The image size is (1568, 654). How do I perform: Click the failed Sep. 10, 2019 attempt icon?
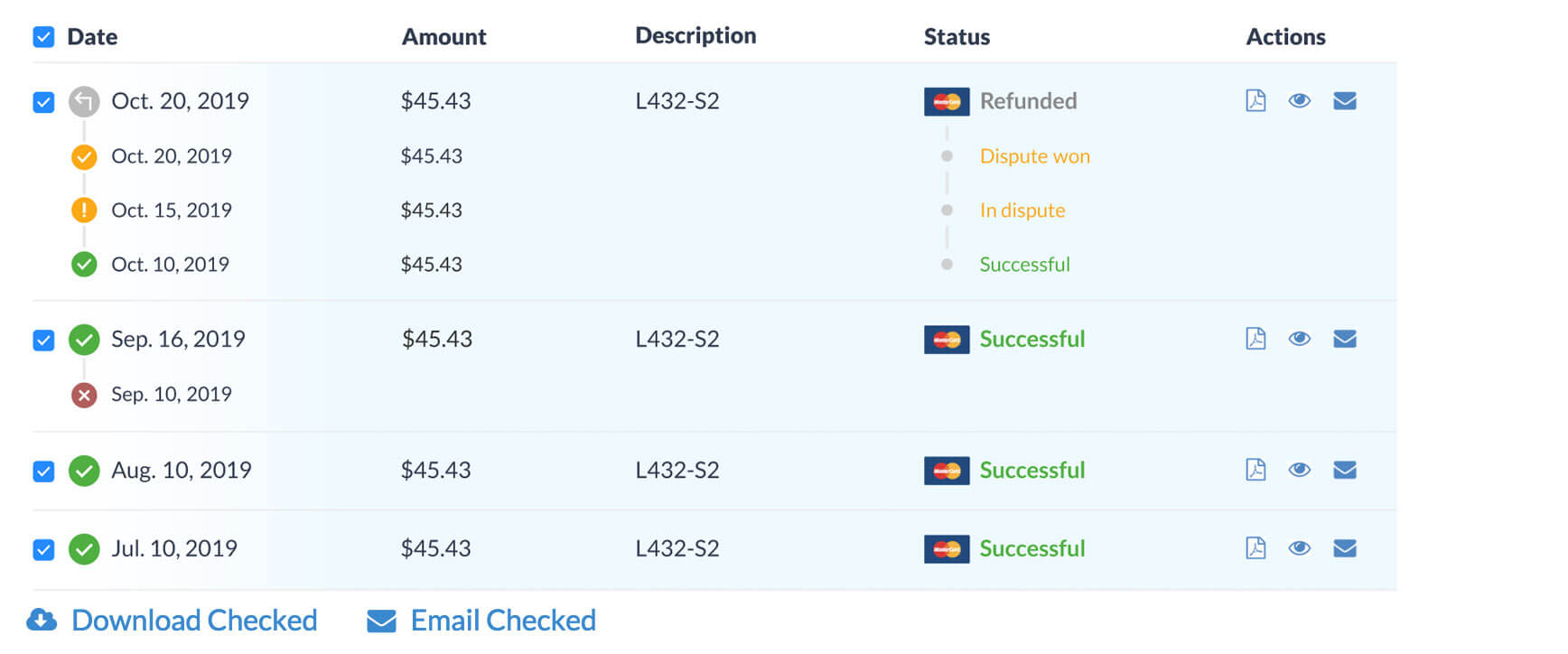point(84,395)
